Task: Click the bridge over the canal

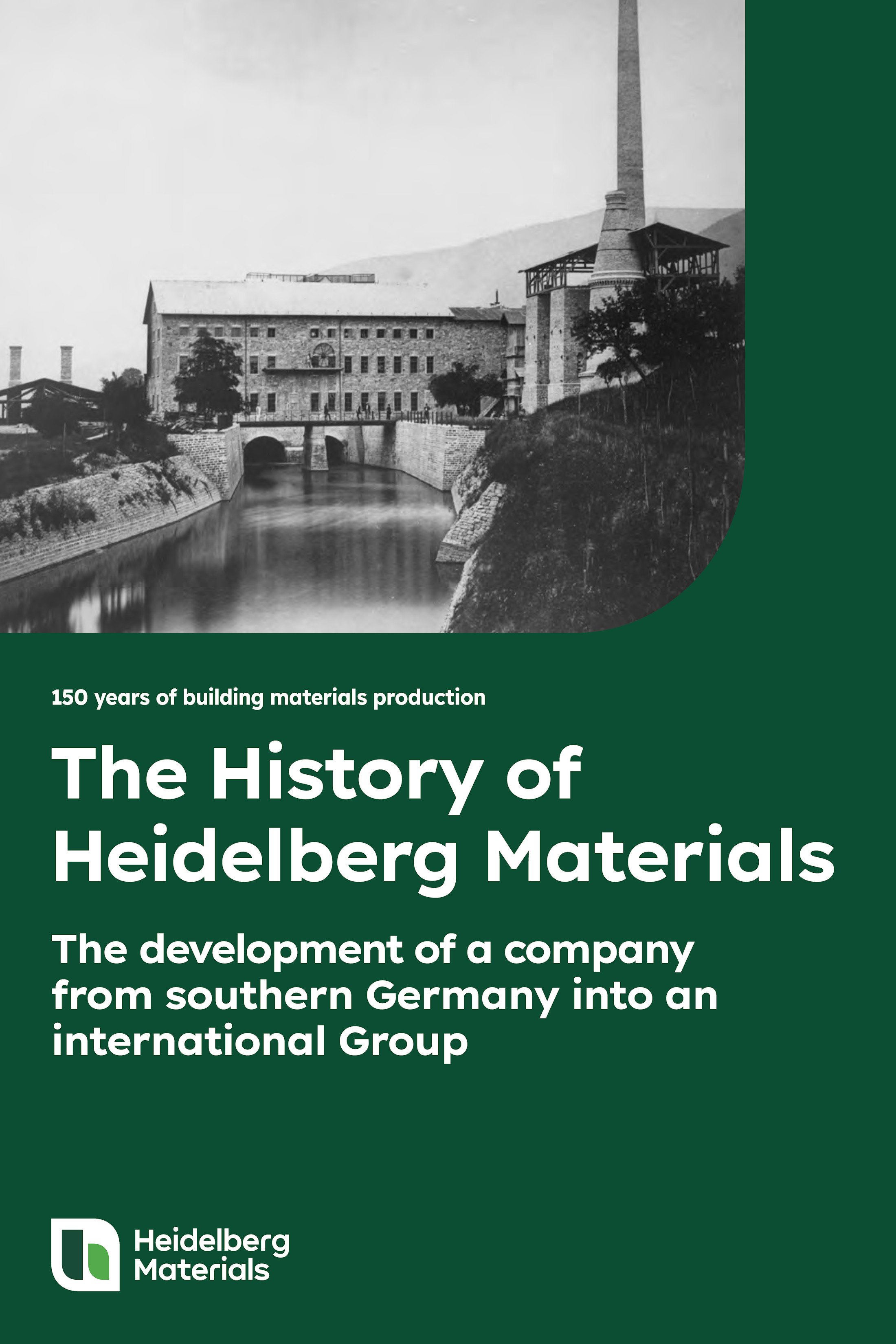Action: coord(317,423)
